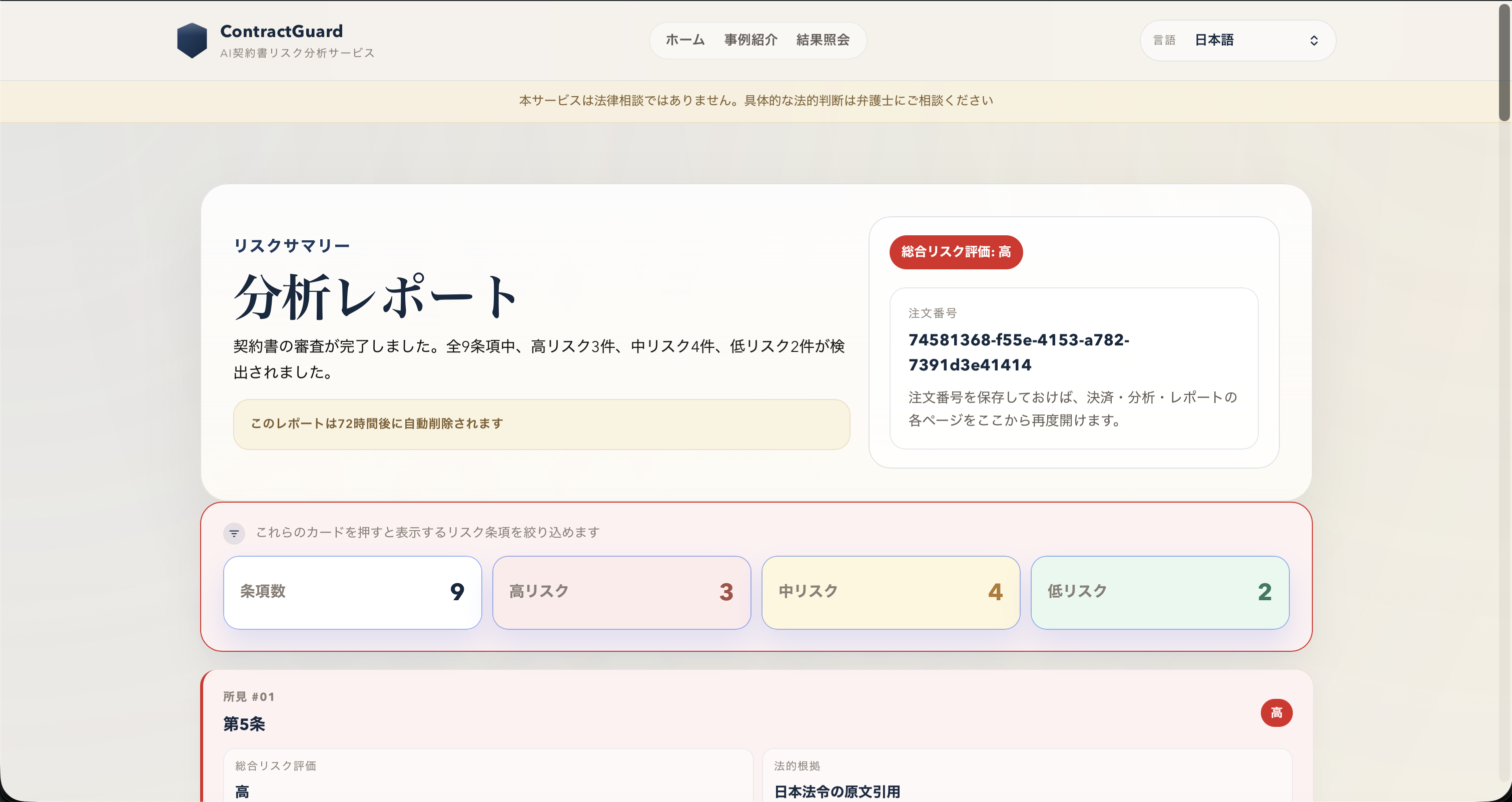Screen dimensions: 1512x802
Task: Click the chevron arrows on the language selector
Action: tap(1313, 41)
